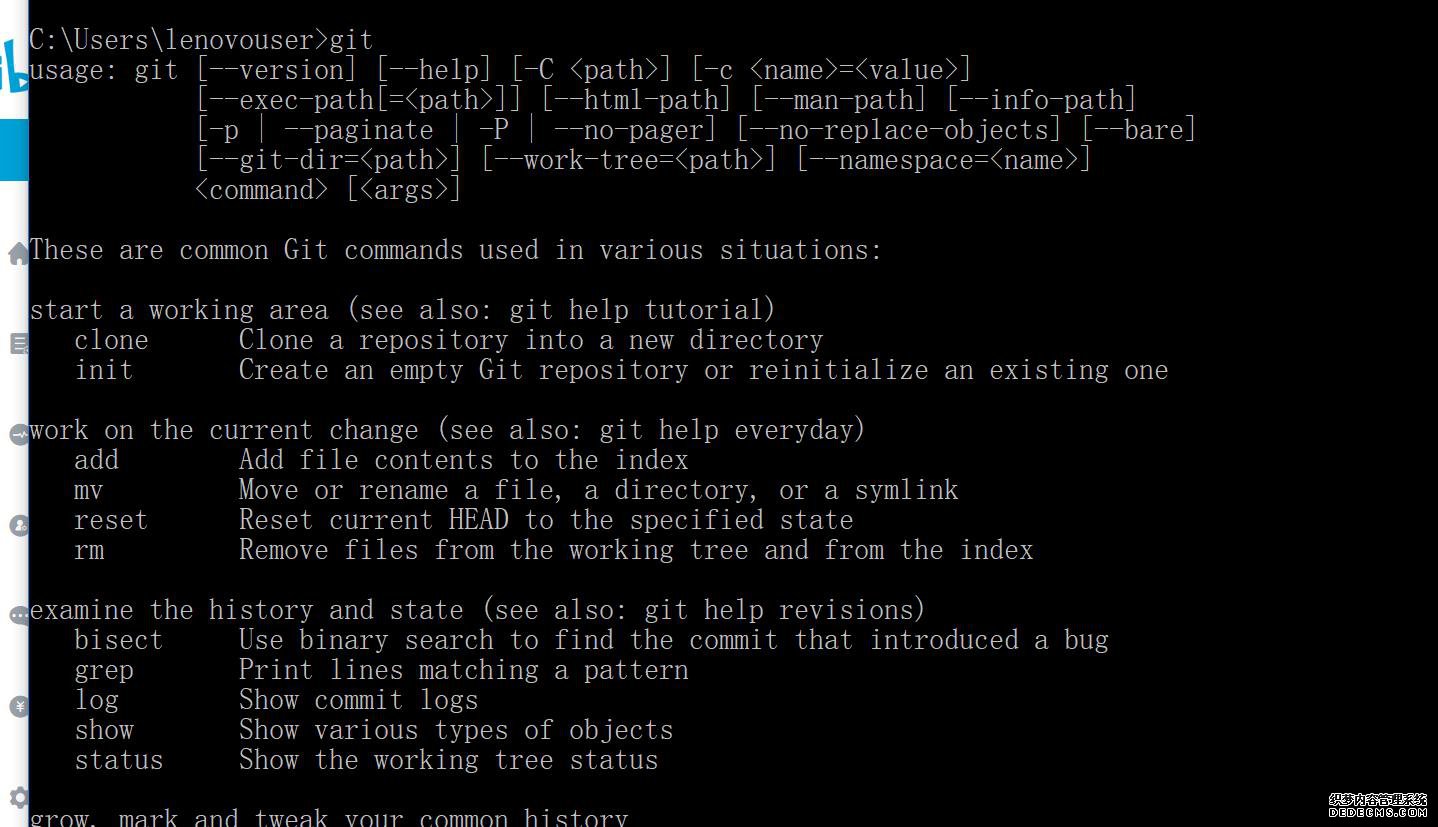This screenshot has height=827, width=1438.
Task: Click the "clone" command entry
Action: point(111,340)
